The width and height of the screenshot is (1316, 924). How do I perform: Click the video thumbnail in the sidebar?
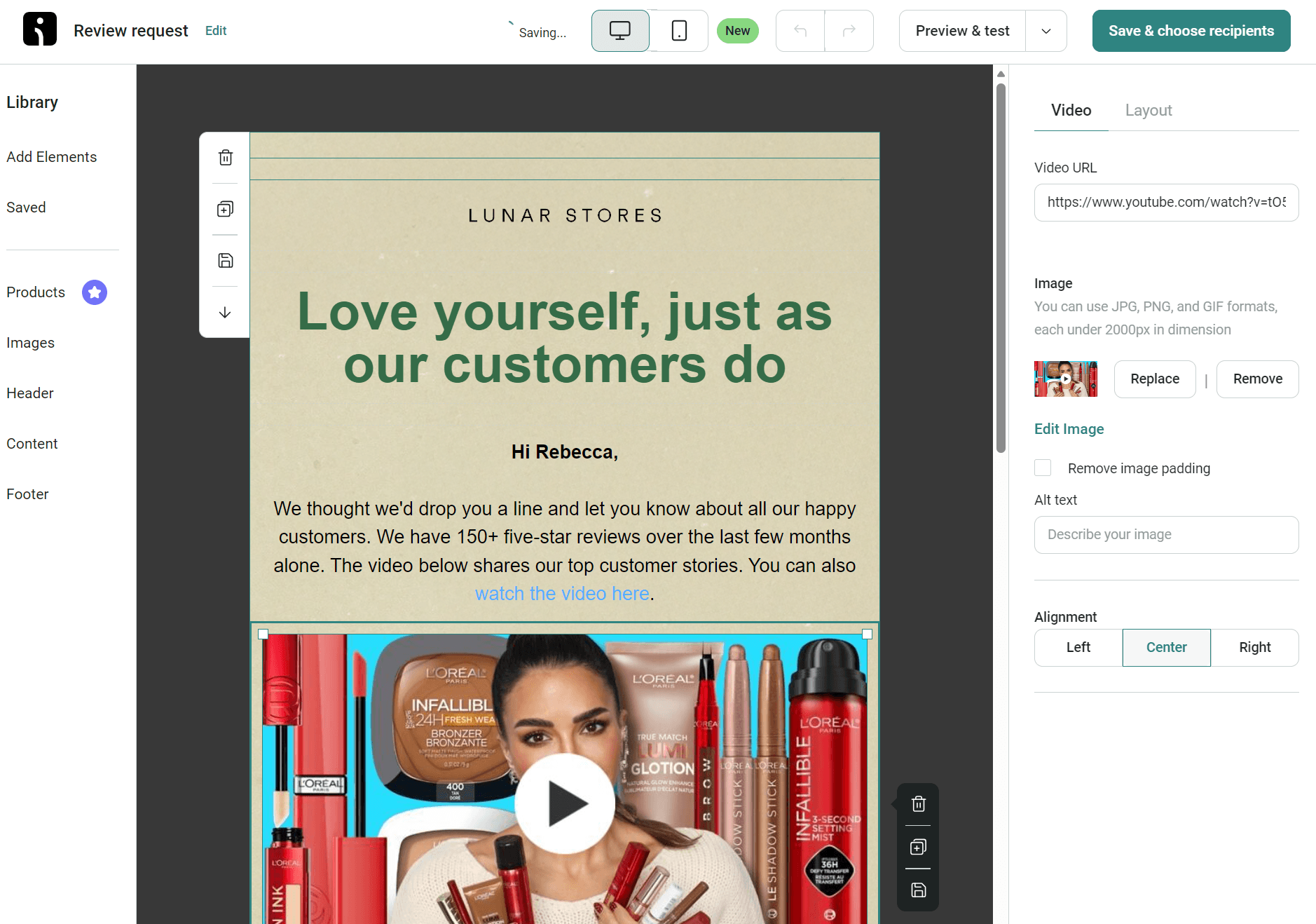1065,379
